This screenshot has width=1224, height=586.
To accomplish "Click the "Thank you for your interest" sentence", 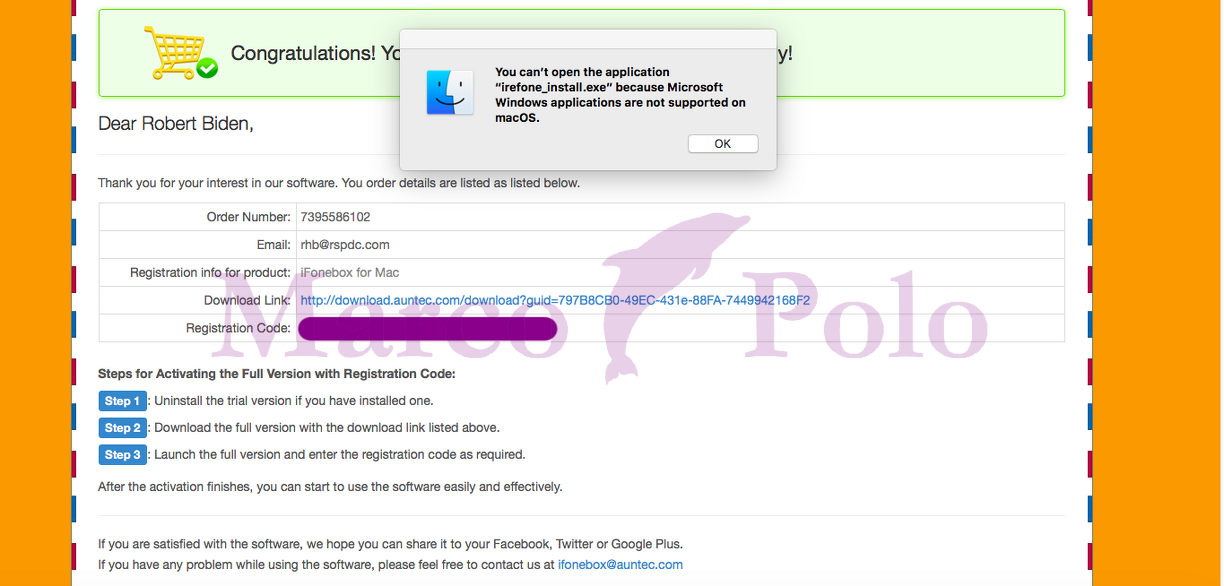I will tap(339, 183).
